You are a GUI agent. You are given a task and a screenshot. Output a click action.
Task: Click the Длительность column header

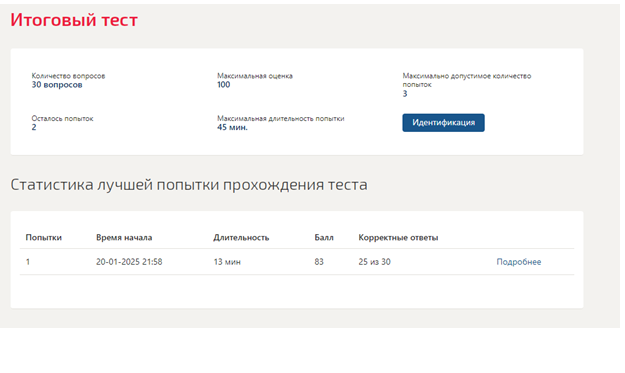pyautogui.click(x=241, y=238)
